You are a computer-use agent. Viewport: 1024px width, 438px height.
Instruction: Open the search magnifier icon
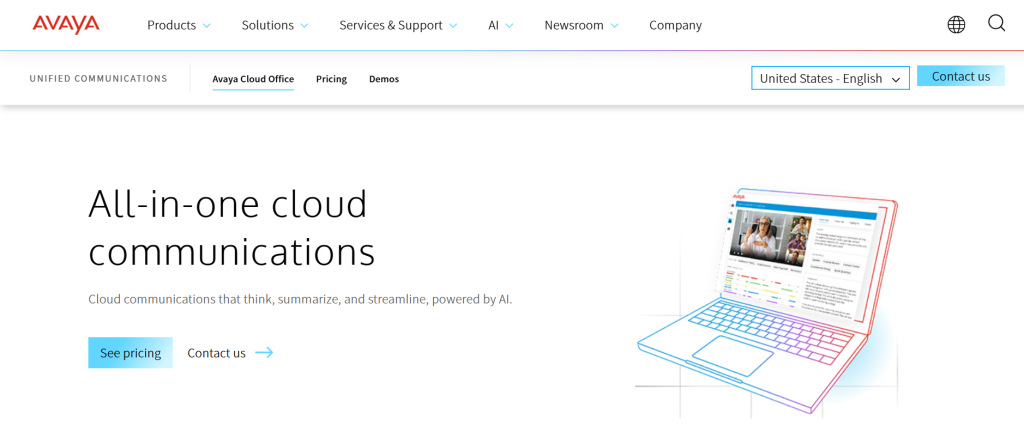(996, 24)
